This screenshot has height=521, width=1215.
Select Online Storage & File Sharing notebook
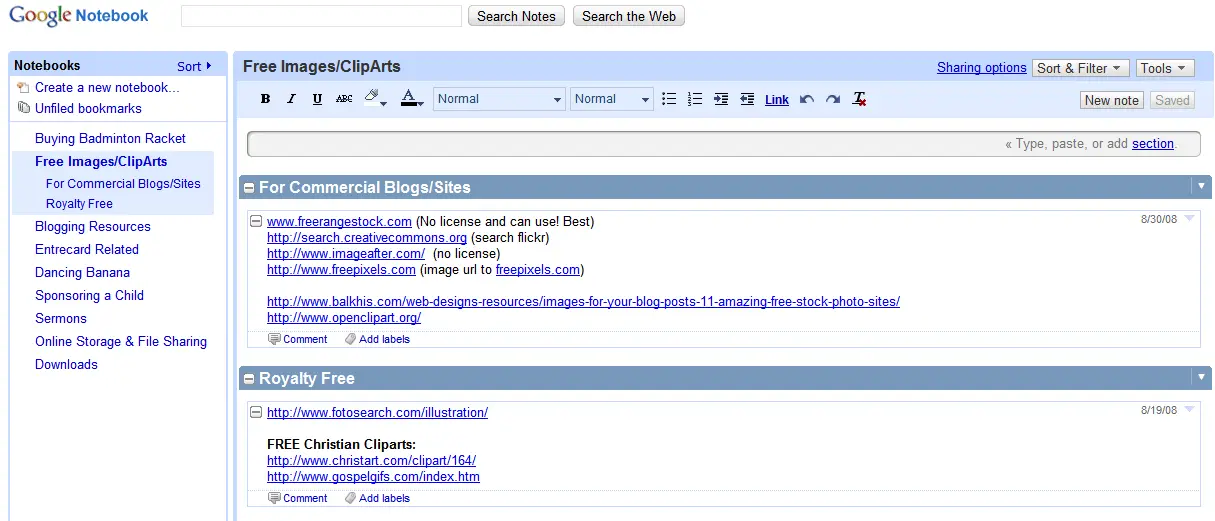point(121,341)
